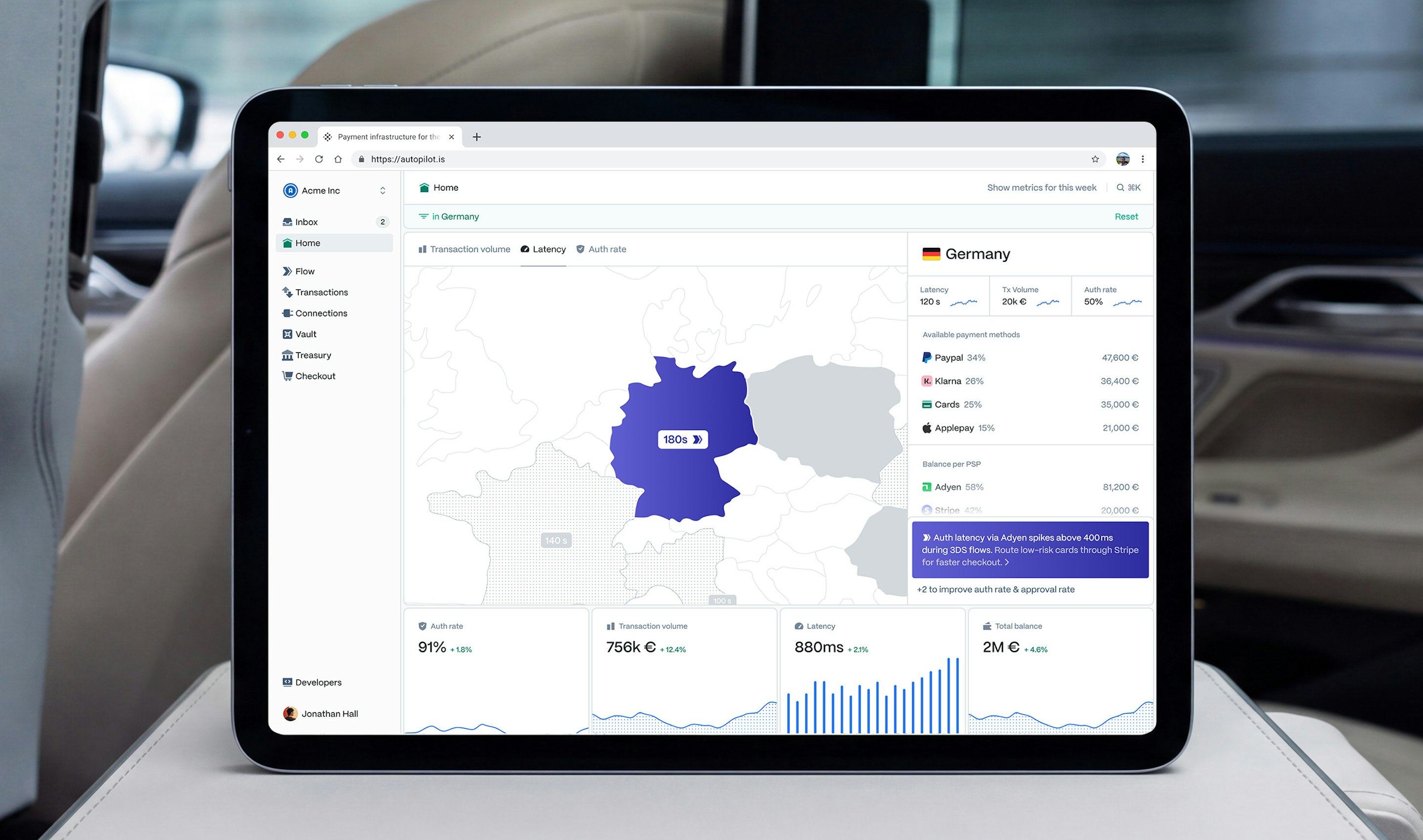Select the Adyen PSP balance row
Image resolution: width=1423 pixels, height=840 pixels.
[1030, 487]
